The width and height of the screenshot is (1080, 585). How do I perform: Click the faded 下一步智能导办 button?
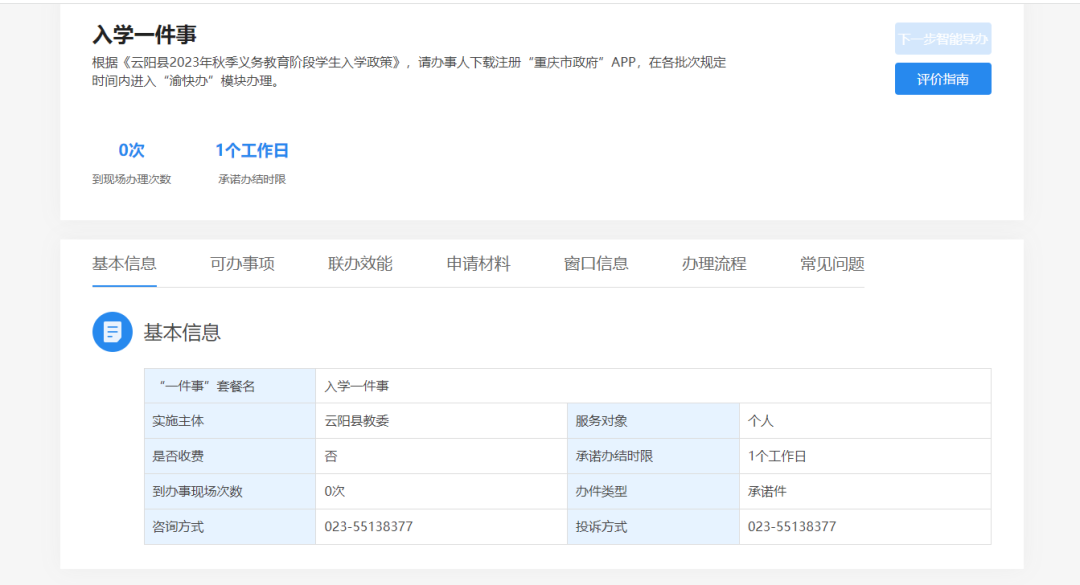(942, 39)
